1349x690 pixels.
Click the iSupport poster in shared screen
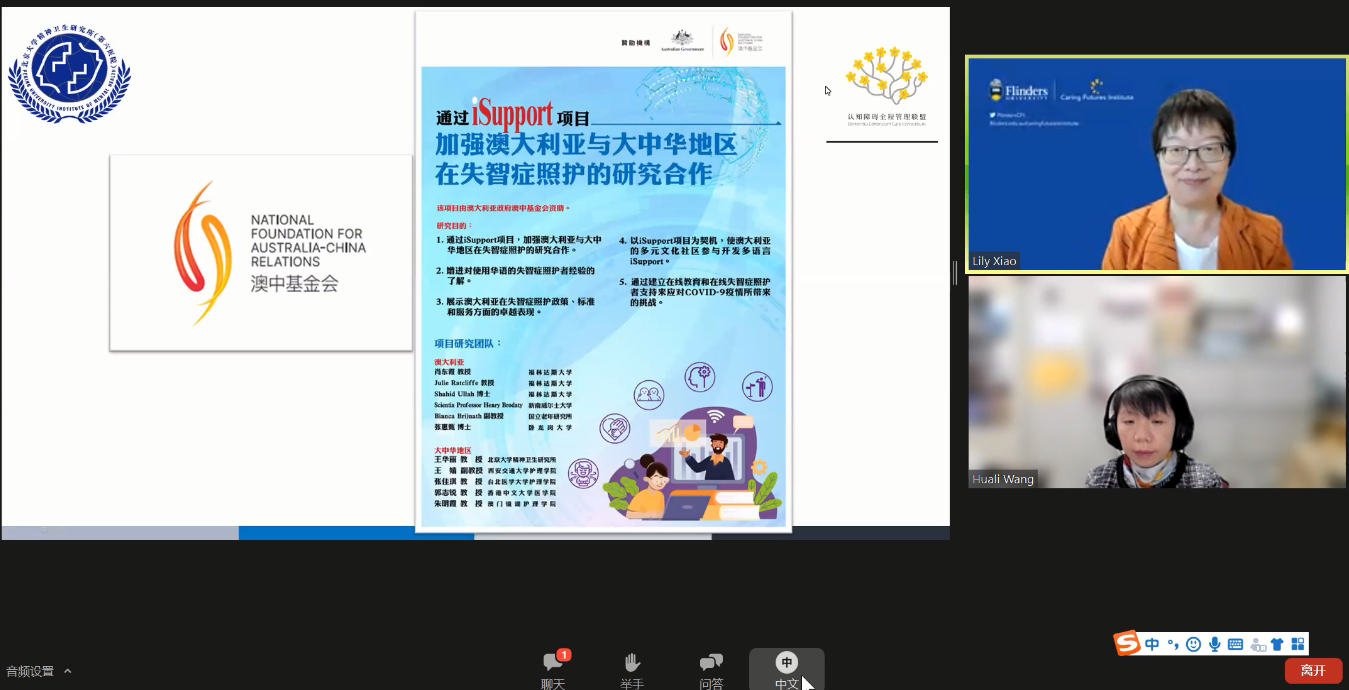pyautogui.click(x=603, y=270)
